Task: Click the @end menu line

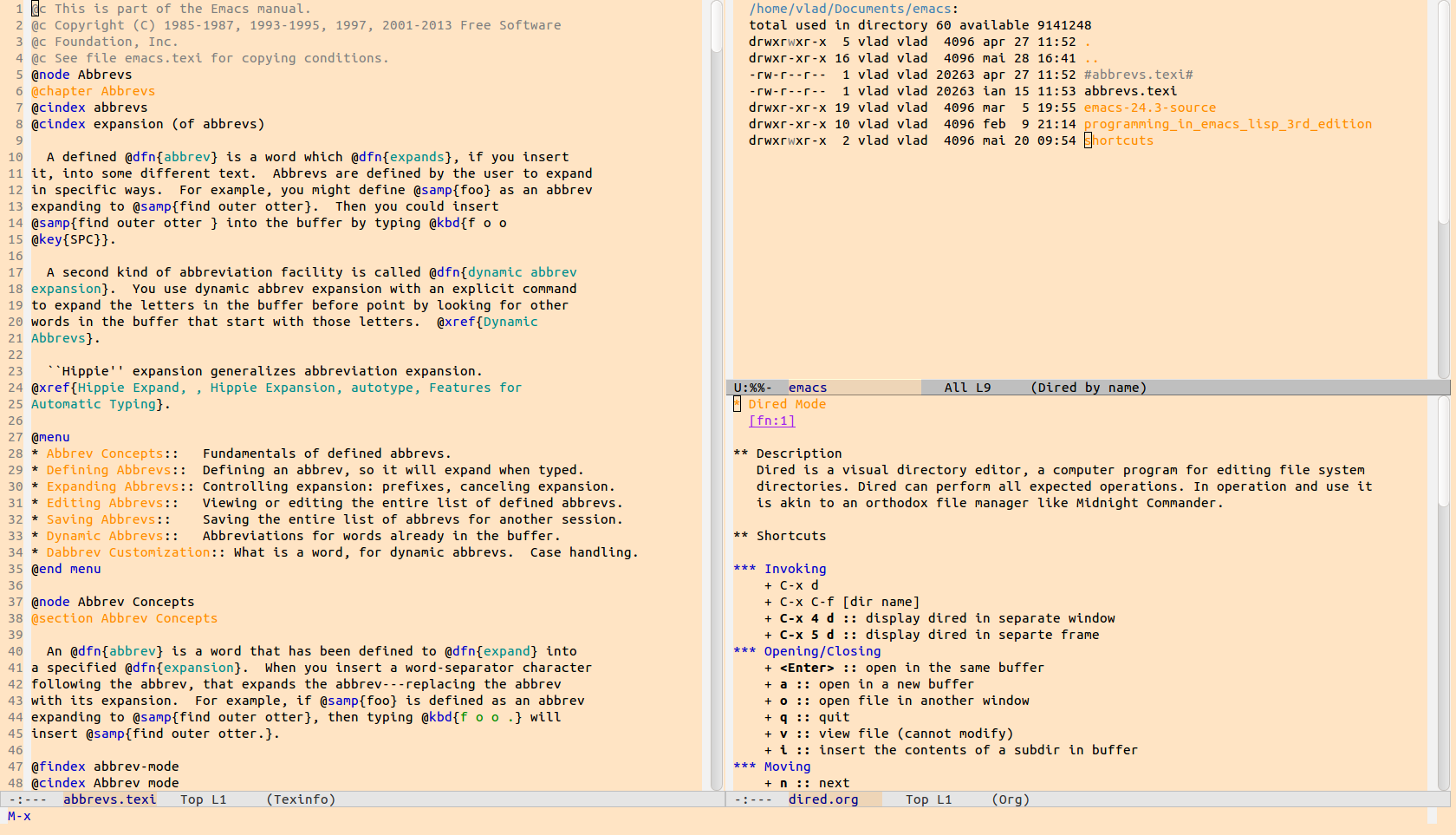Action: pyautogui.click(x=66, y=569)
